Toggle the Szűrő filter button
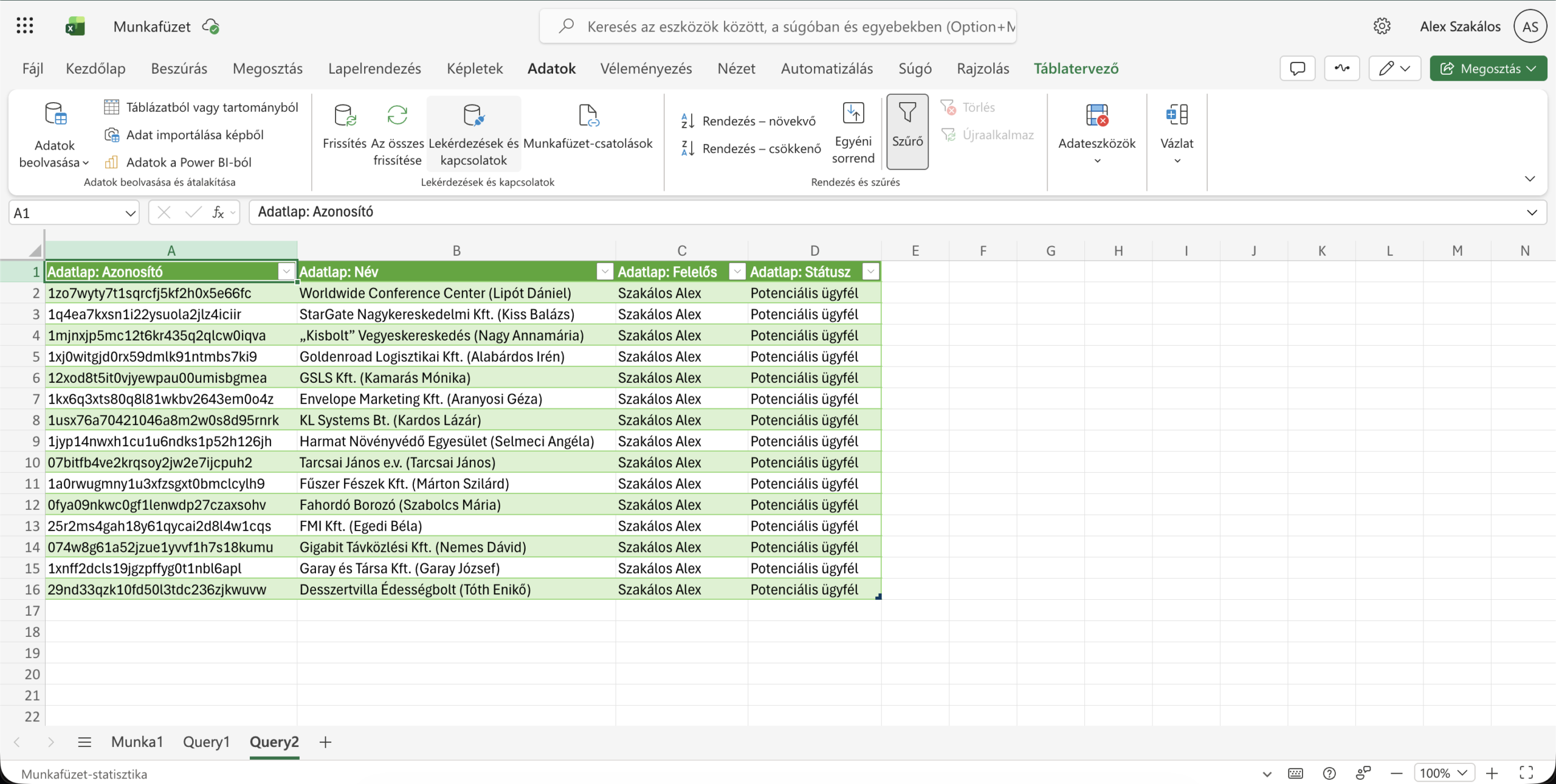Image resolution: width=1556 pixels, height=784 pixels. pyautogui.click(x=907, y=131)
